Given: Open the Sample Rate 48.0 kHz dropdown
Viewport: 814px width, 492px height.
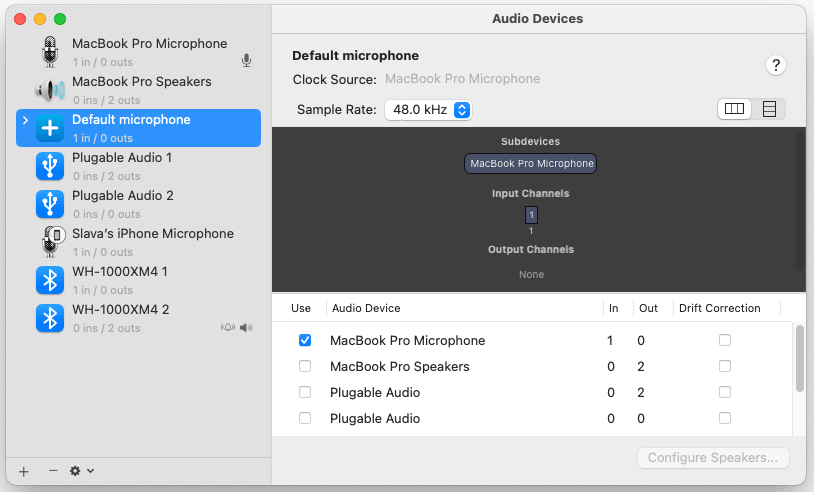Looking at the screenshot, I should click(428, 110).
